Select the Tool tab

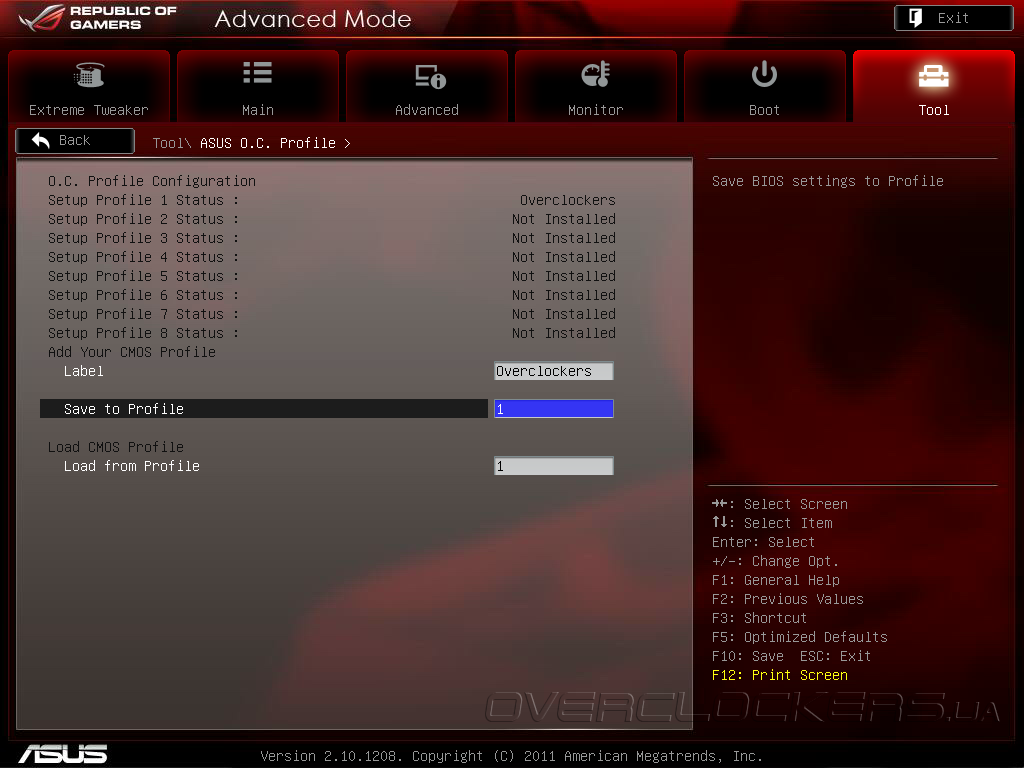(934, 86)
